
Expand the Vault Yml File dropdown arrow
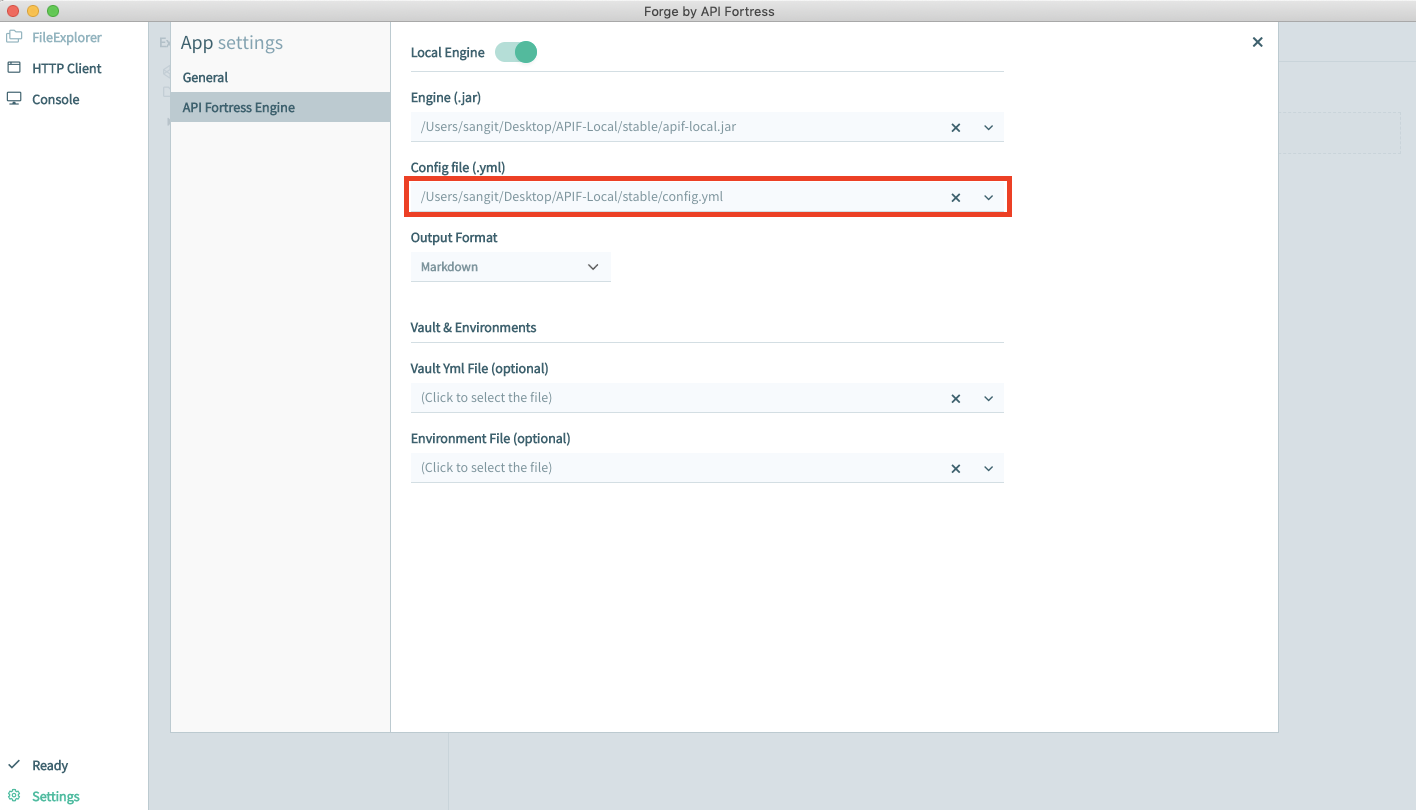(x=988, y=399)
